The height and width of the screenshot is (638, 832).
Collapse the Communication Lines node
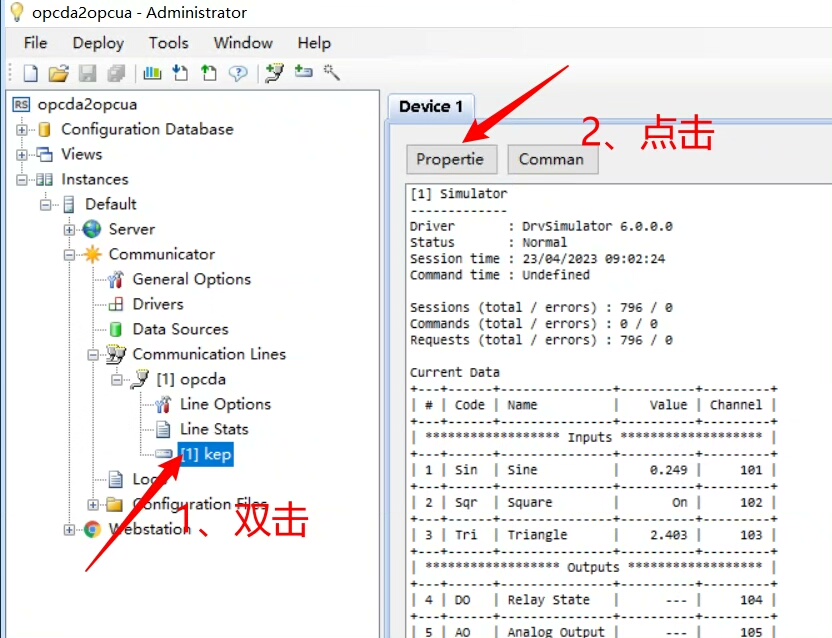pos(93,355)
